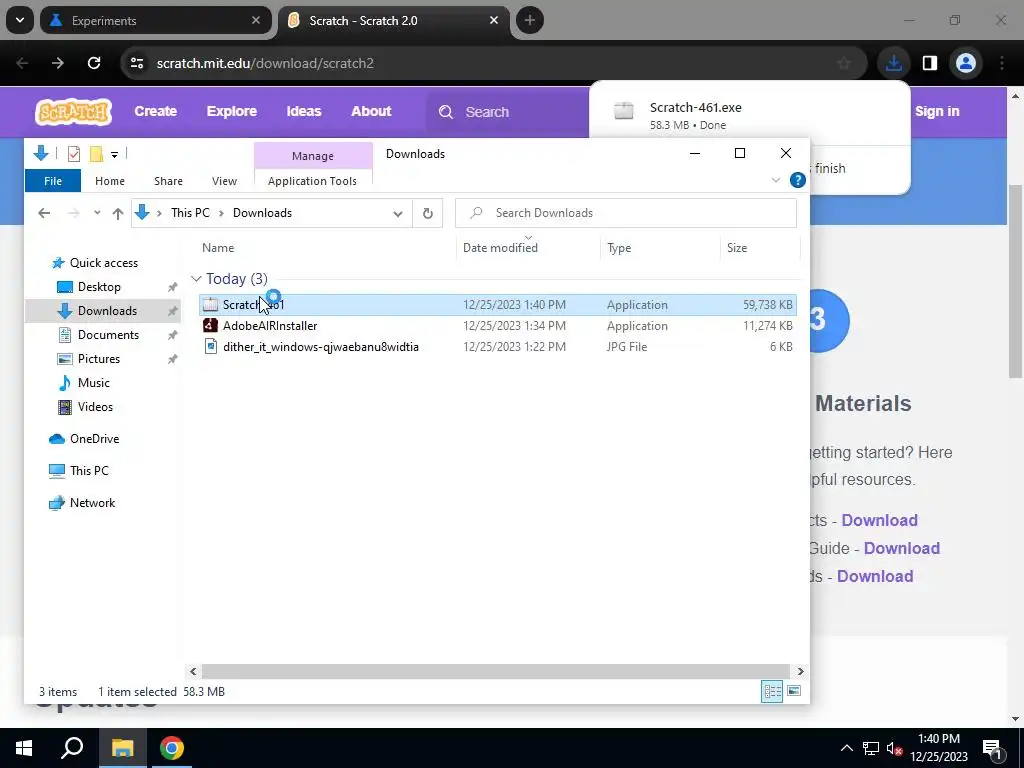This screenshot has width=1024, height=768.
Task: Open Pictures in navigation pane
Action: point(99,359)
